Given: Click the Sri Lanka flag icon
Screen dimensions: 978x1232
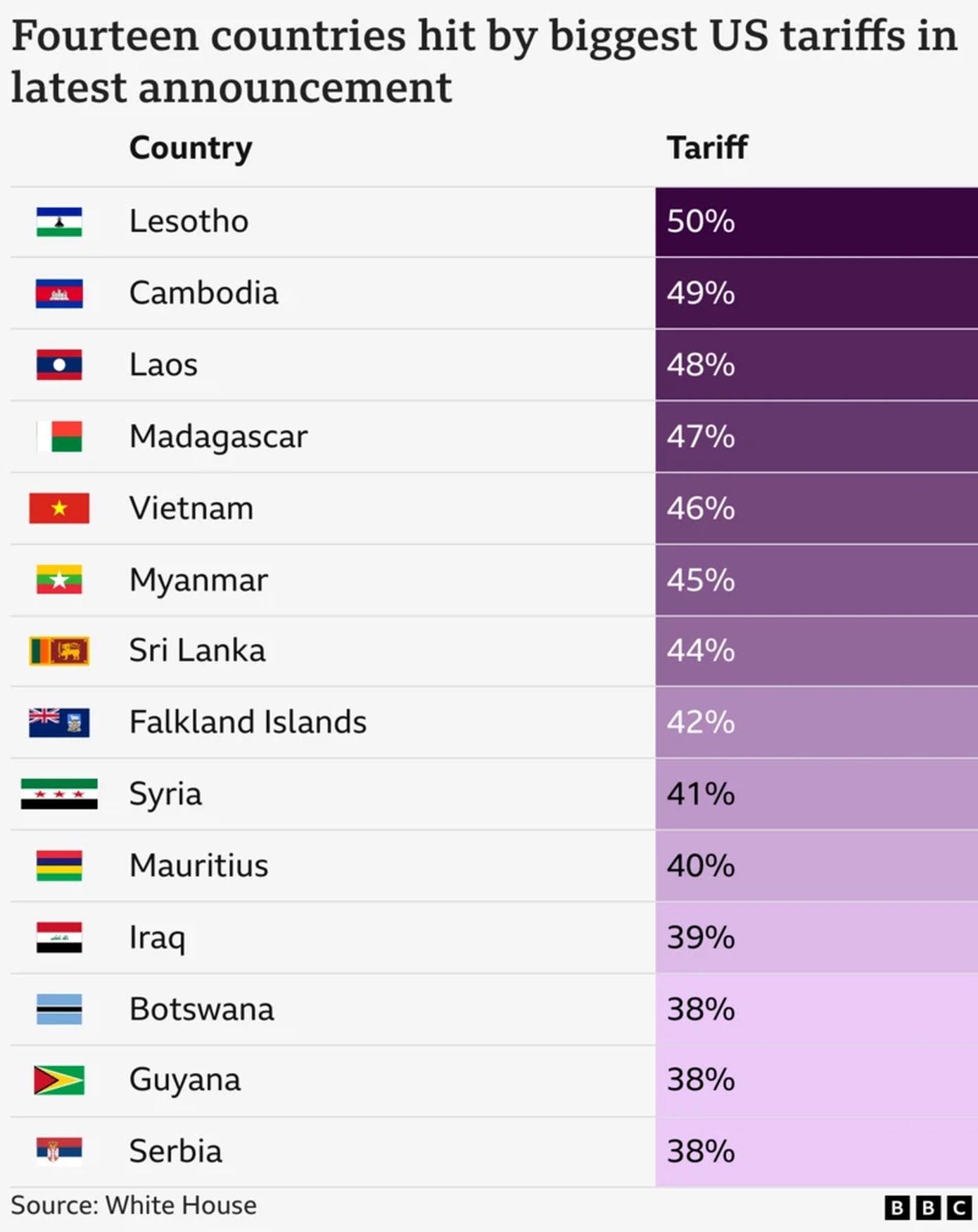Looking at the screenshot, I should 59,651.
